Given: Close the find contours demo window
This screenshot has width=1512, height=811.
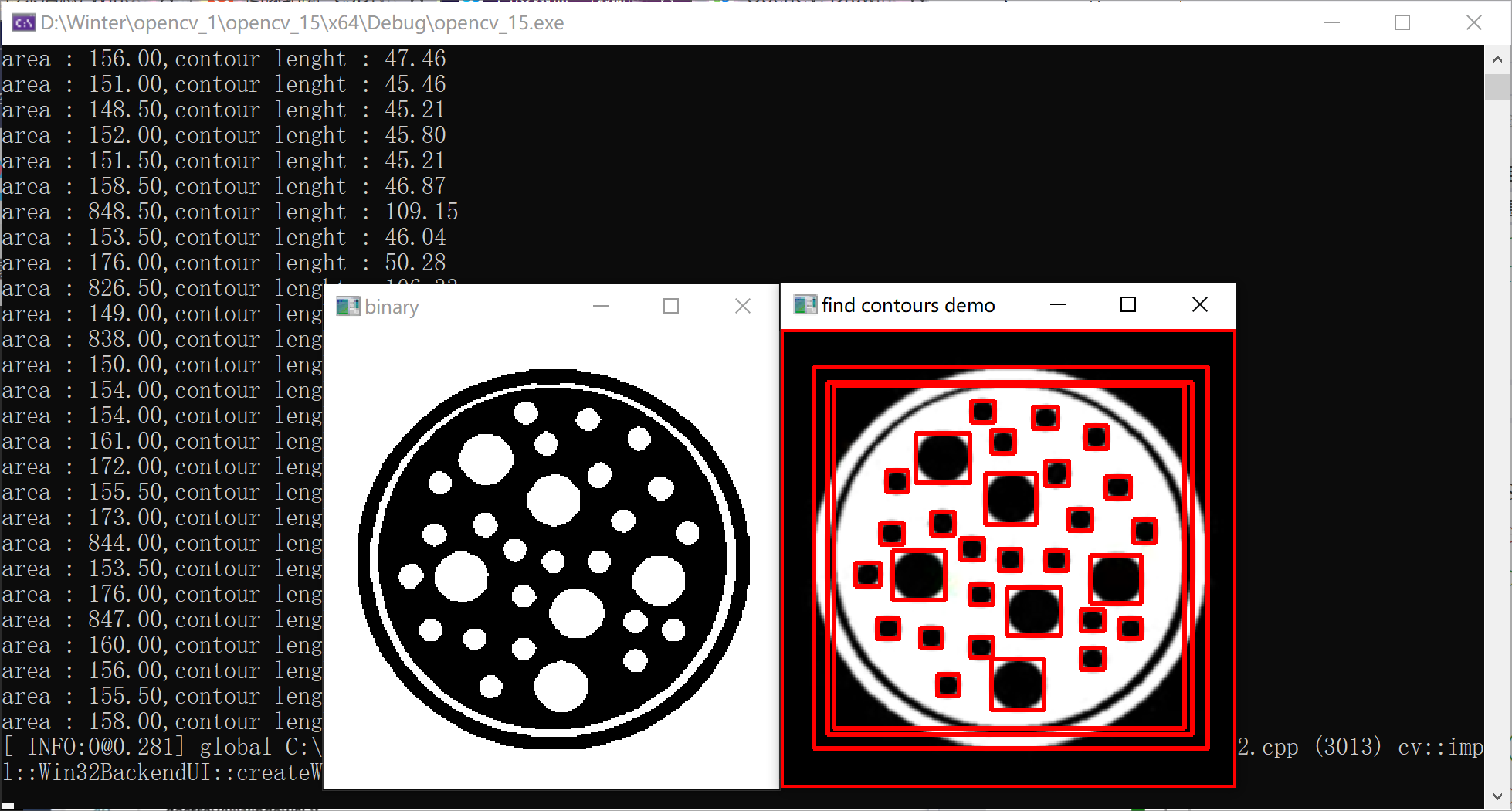Looking at the screenshot, I should coord(1200,305).
